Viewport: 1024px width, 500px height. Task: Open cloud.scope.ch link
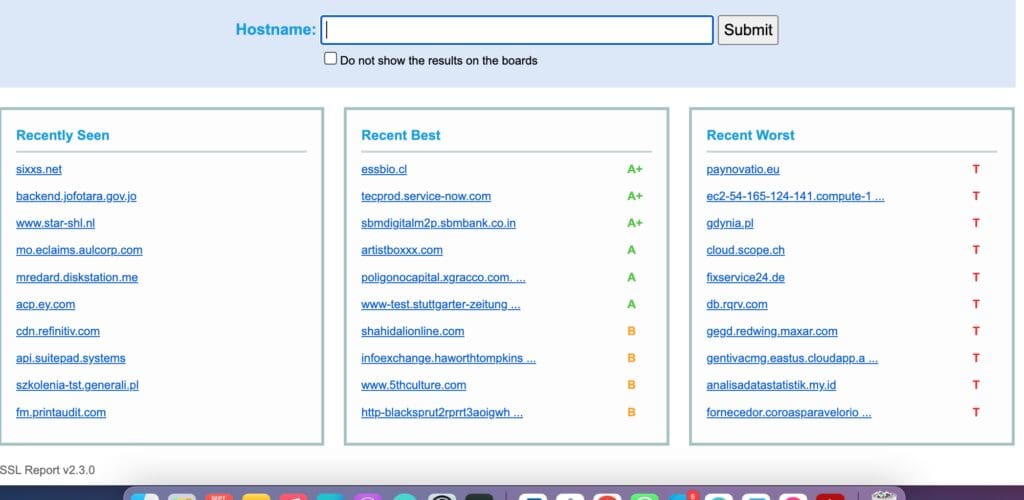[746, 250]
